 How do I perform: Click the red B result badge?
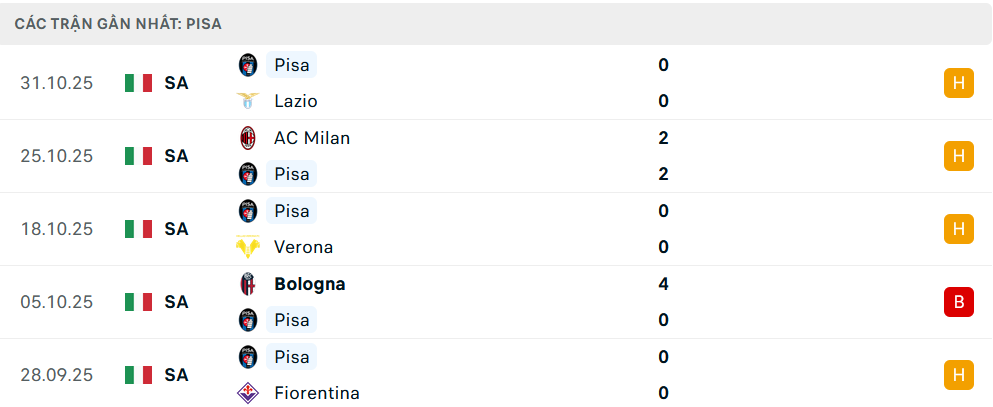point(958,301)
